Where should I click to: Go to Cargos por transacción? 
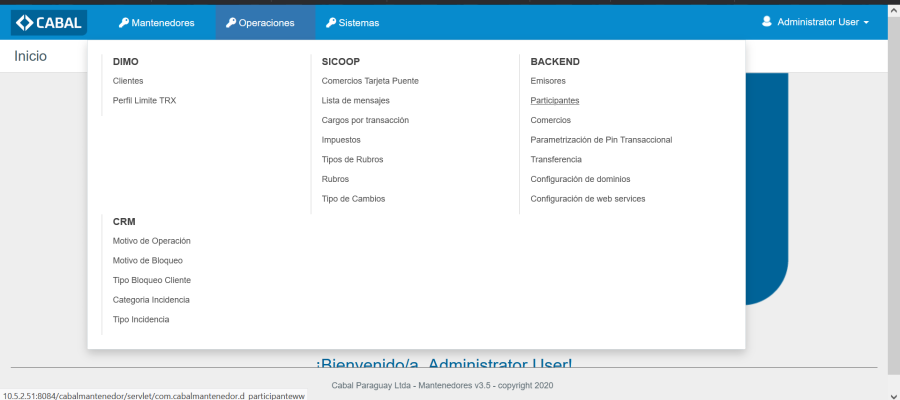366,120
